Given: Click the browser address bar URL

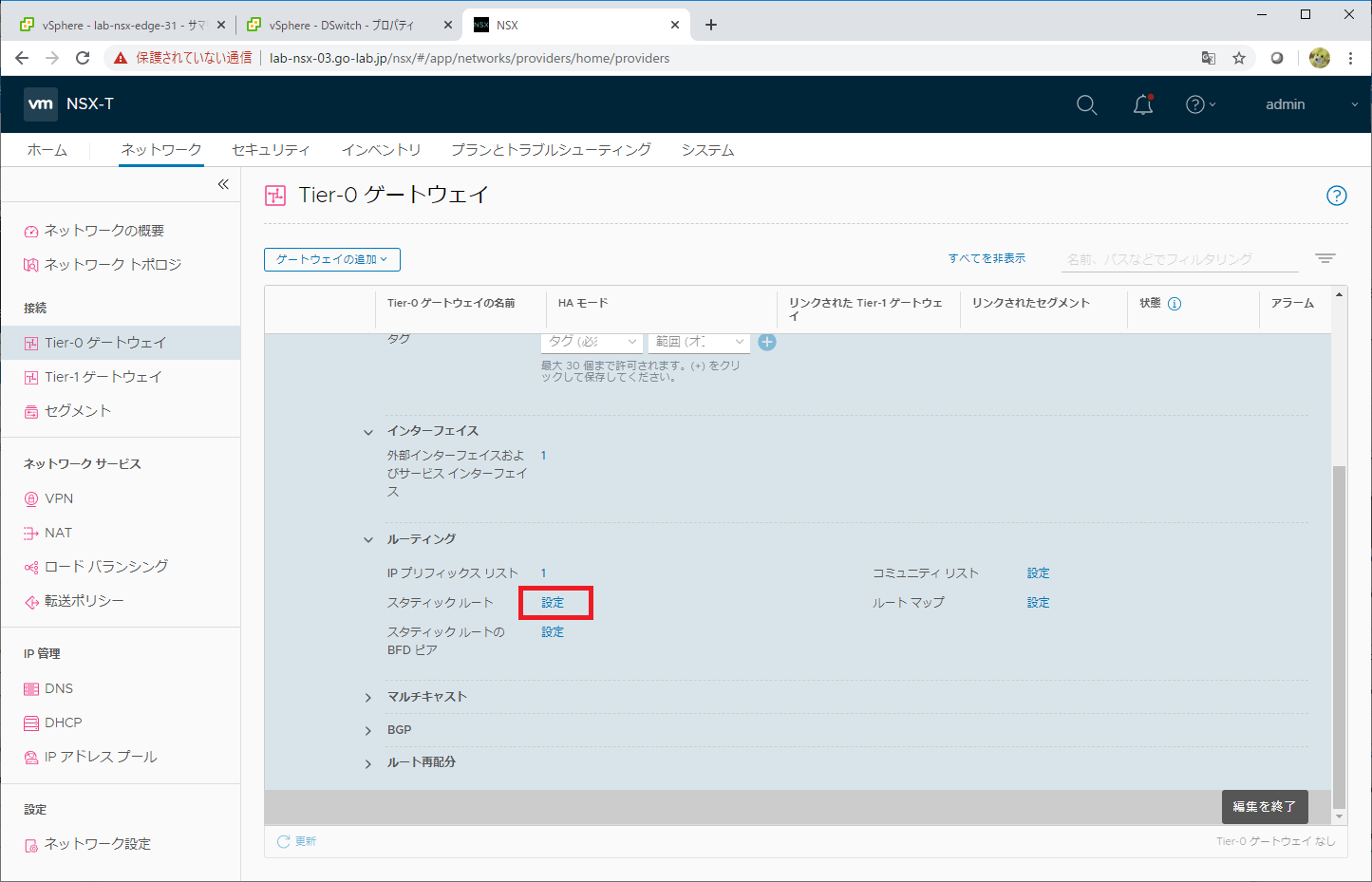Looking at the screenshot, I should [469, 58].
